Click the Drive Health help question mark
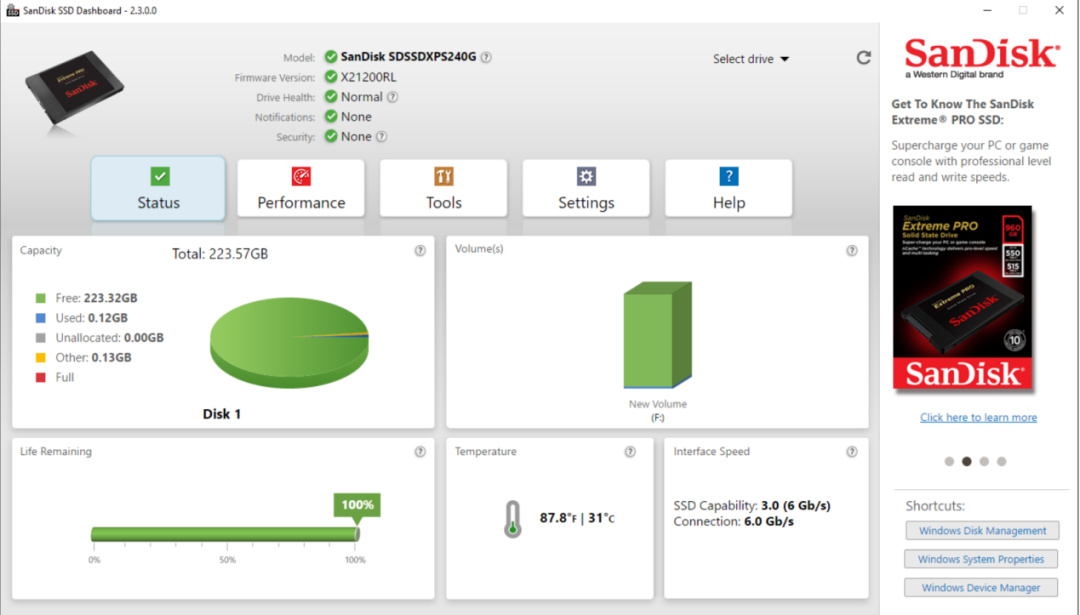This screenshot has width=1080, height=615. pos(393,97)
